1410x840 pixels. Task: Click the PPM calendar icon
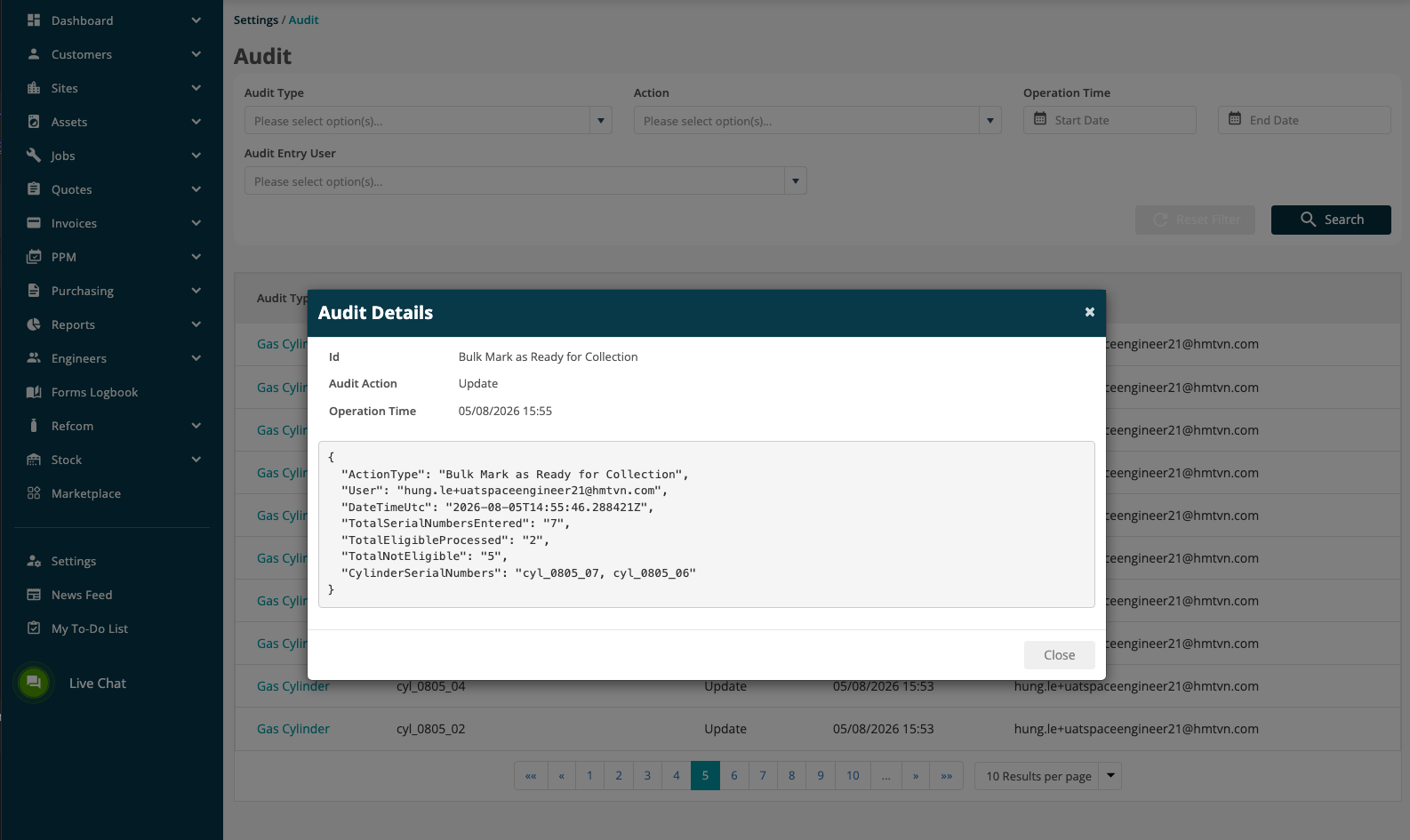pos(34,256)
